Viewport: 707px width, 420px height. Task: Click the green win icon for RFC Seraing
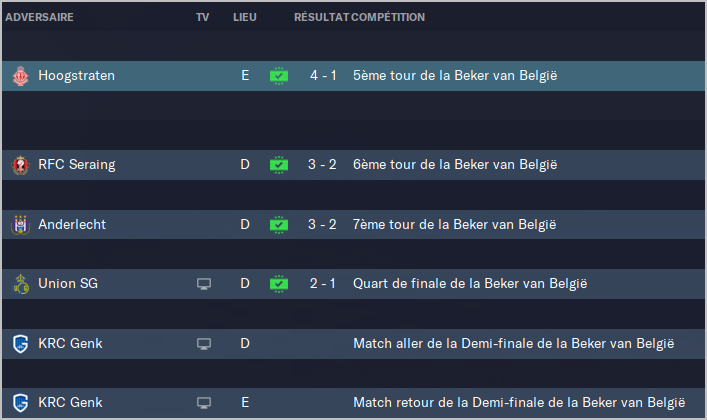279,165
